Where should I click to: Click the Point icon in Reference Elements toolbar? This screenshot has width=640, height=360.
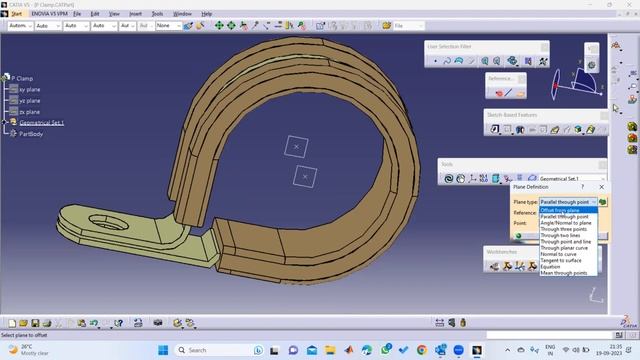498,93
